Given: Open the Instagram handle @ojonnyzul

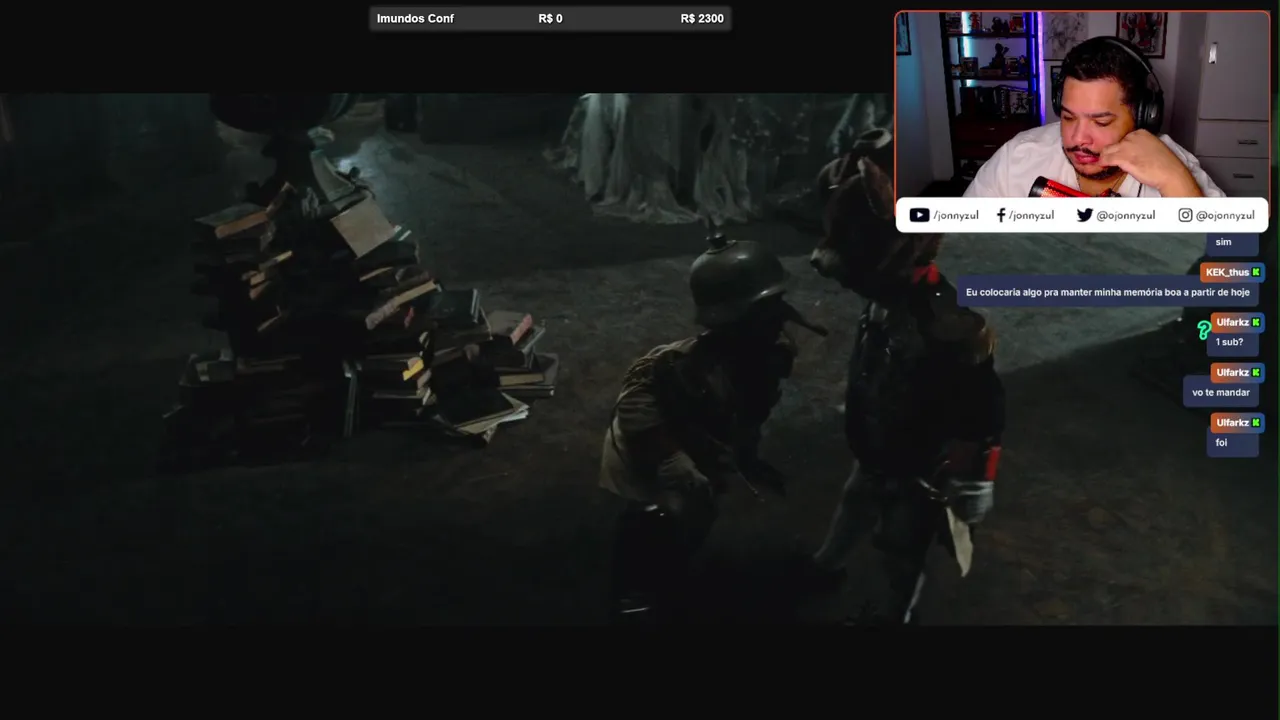Looking at the screenshot, I should coord(1225,215).
